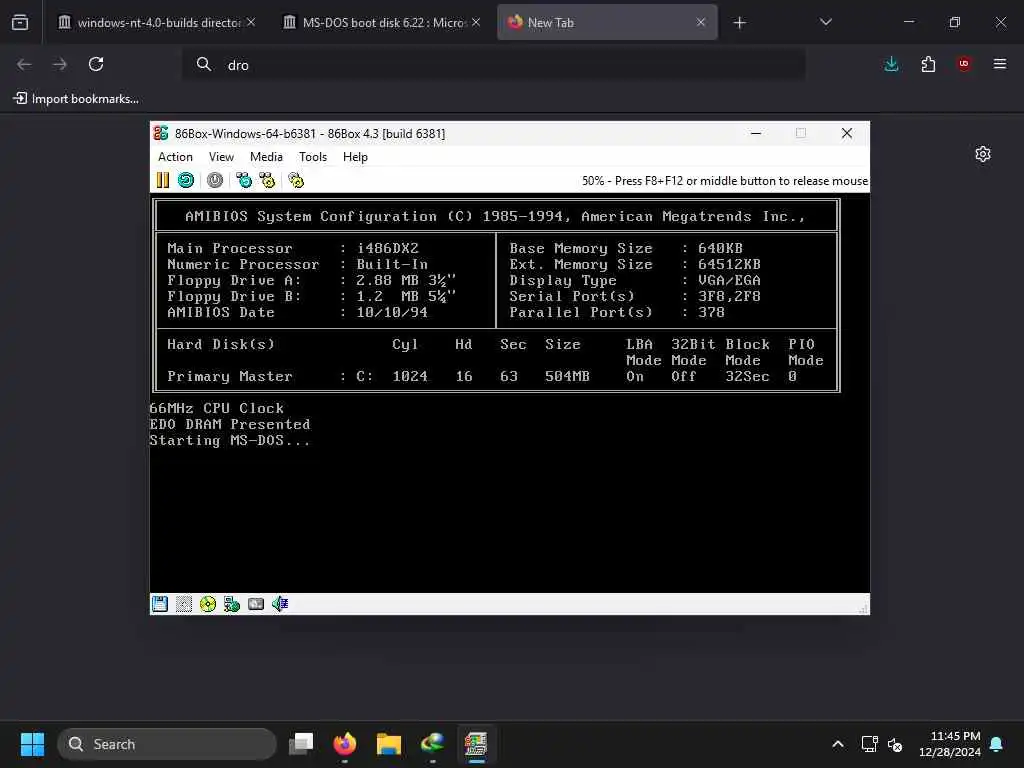This screenshot has width=1024, height=768.
Task: Click the uBlock Origin extension icon
Action: tap(964, 64)
